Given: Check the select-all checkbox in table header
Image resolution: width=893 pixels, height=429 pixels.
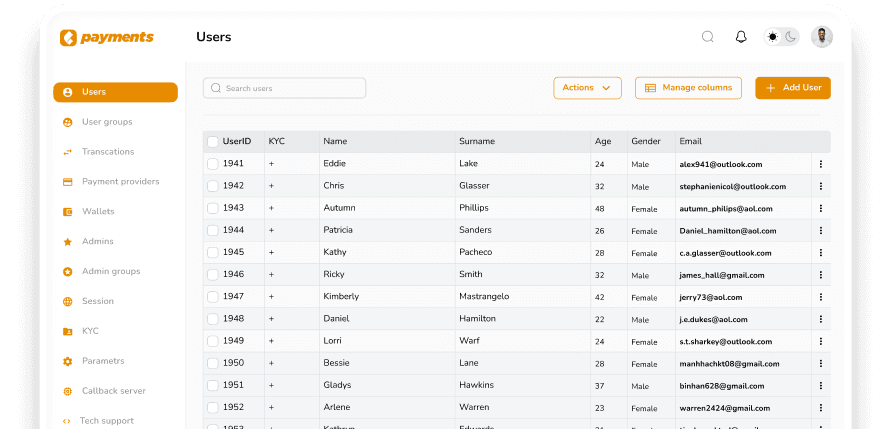Looking at the screenshot, I should 213,142.
